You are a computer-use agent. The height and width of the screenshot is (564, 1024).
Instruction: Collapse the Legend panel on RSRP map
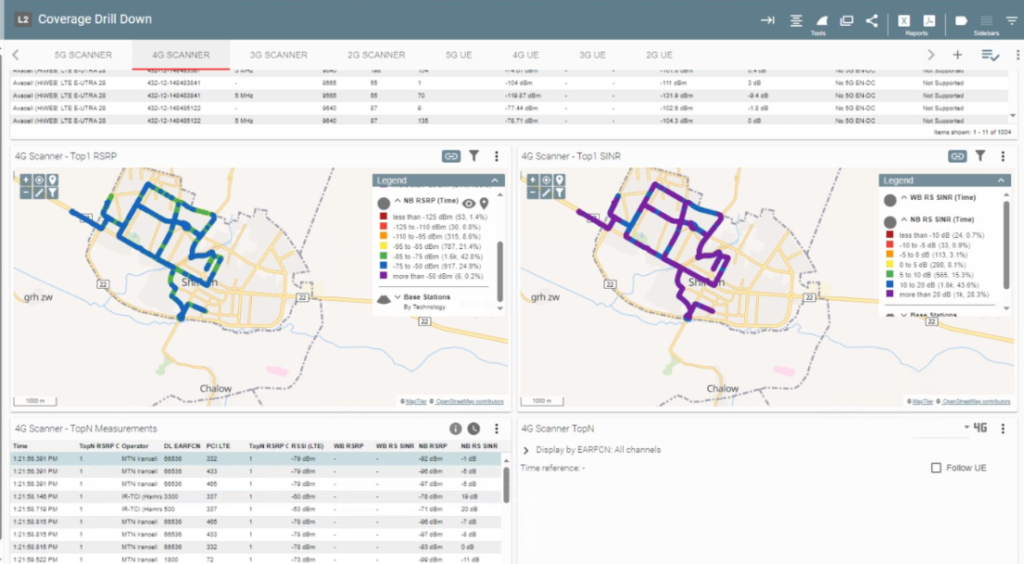click(493, 180)
